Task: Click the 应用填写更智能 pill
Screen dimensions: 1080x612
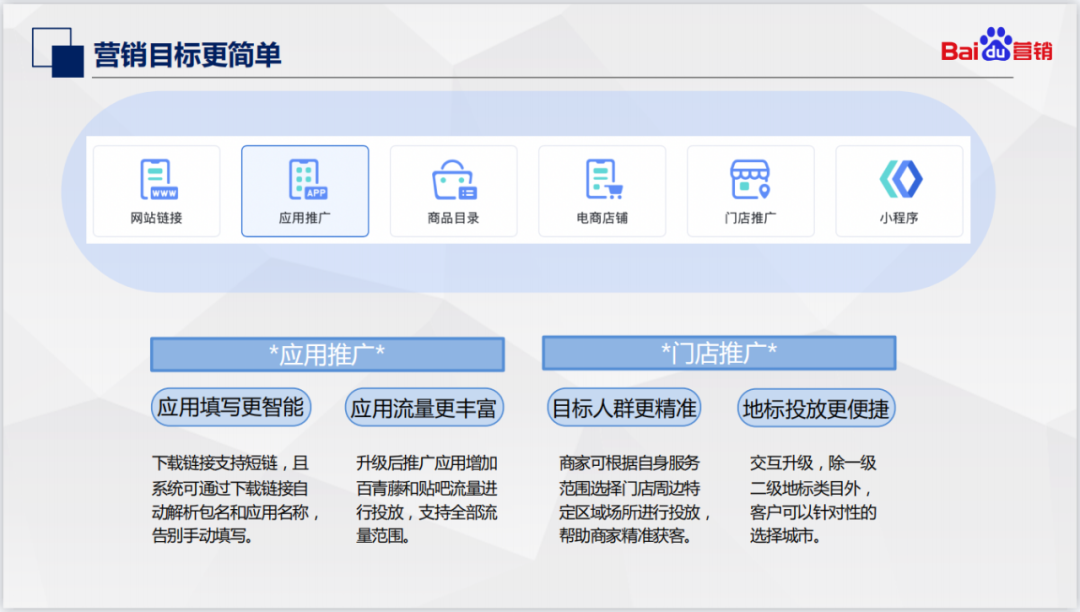Action: click(231, 408)
